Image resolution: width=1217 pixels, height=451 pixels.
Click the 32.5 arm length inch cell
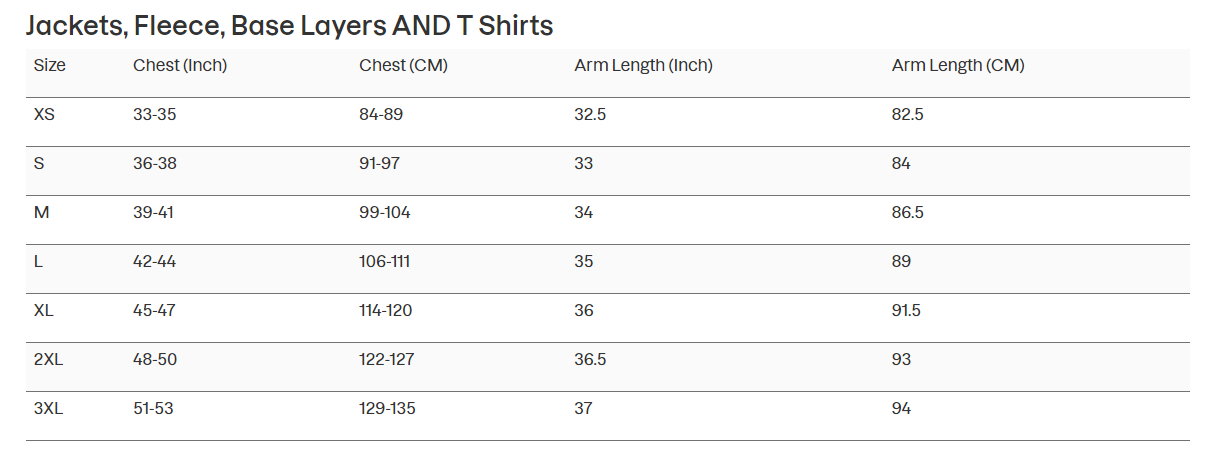coord(590,115)
